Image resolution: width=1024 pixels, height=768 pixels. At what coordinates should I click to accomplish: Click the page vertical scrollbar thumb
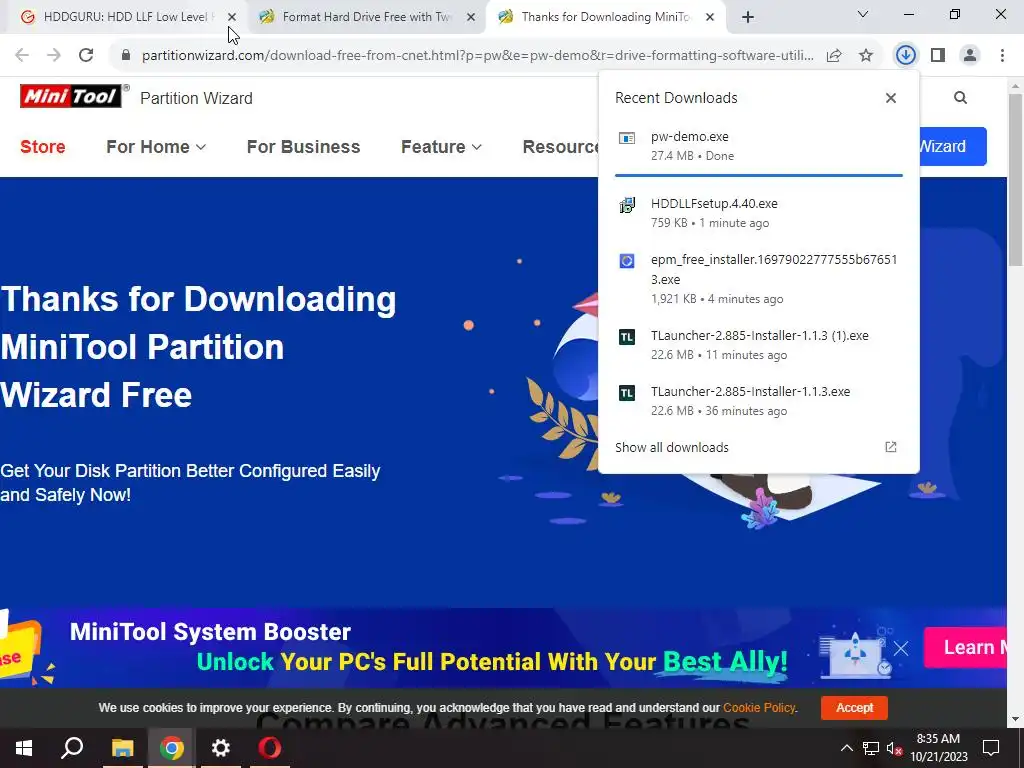[x=1015, y=180]
